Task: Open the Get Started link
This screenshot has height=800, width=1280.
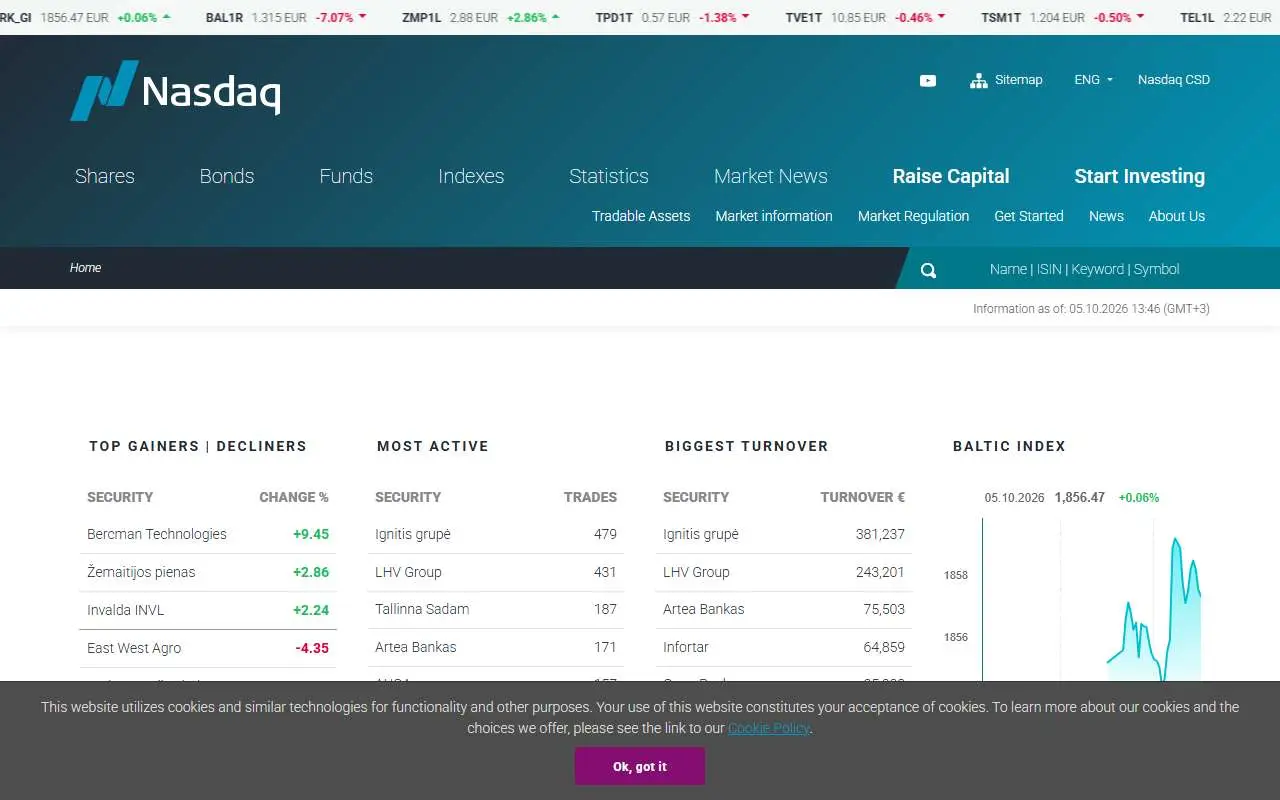Action: (1029, 216)
